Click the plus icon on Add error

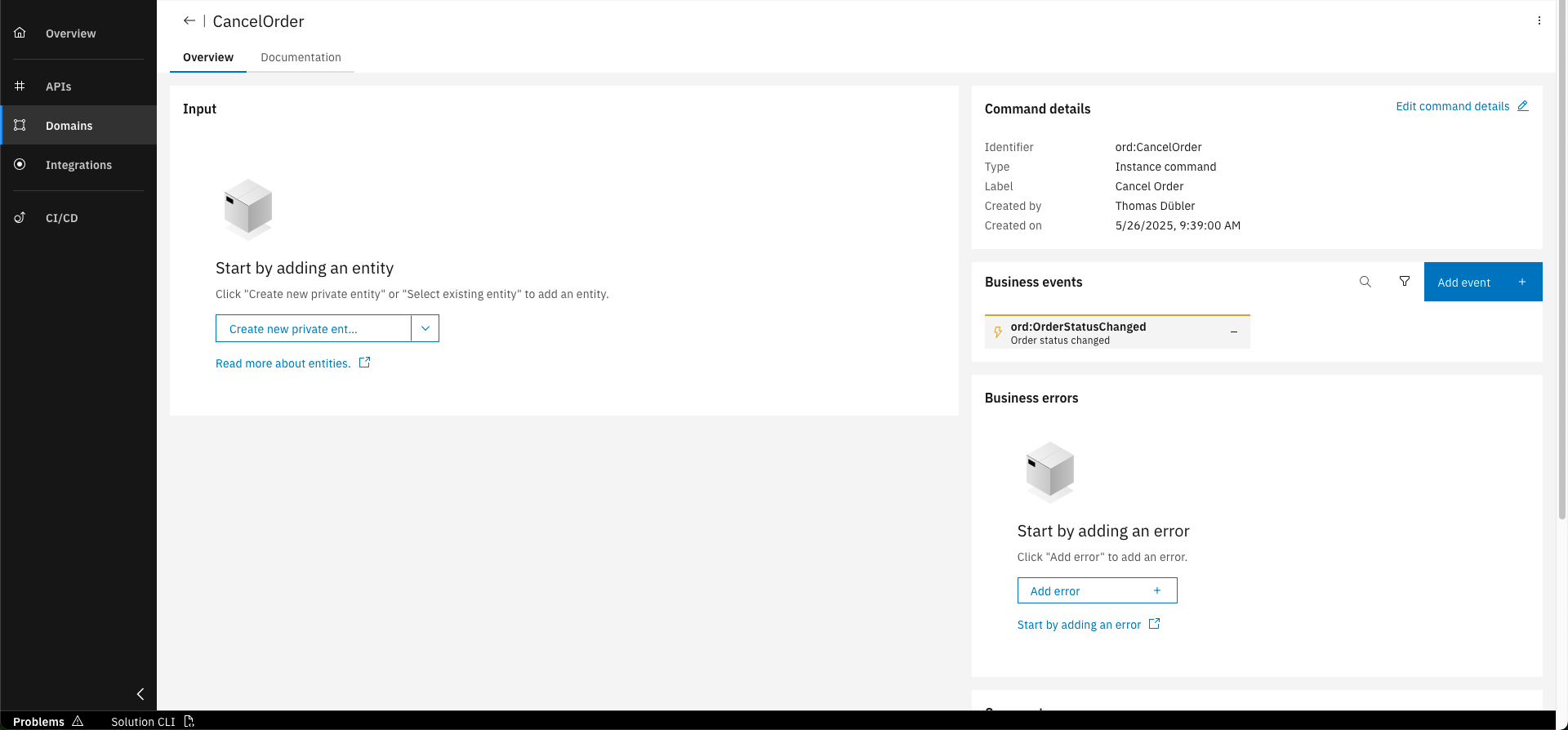coord(1157,590)
